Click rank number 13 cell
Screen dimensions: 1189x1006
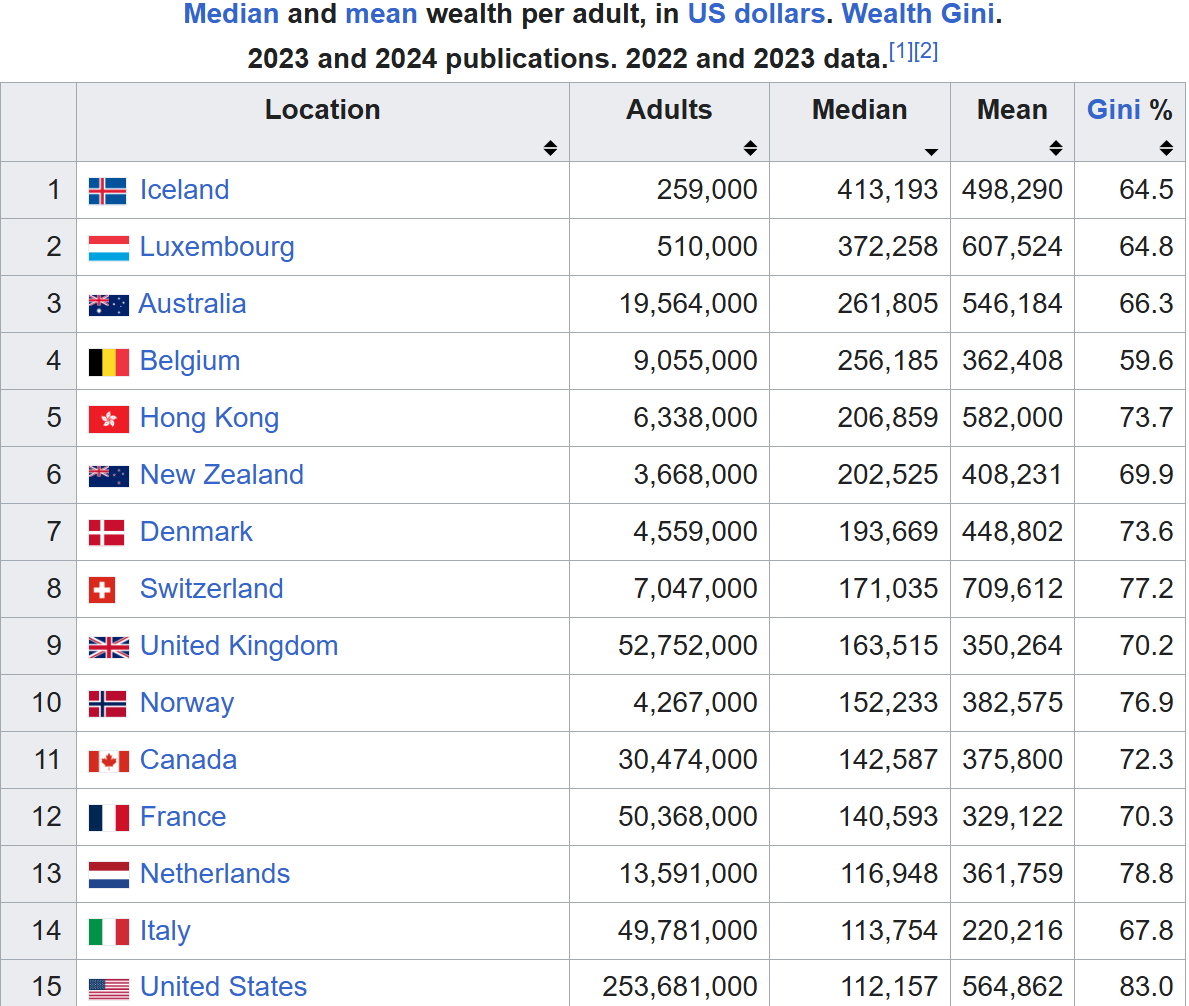[39, 874]
